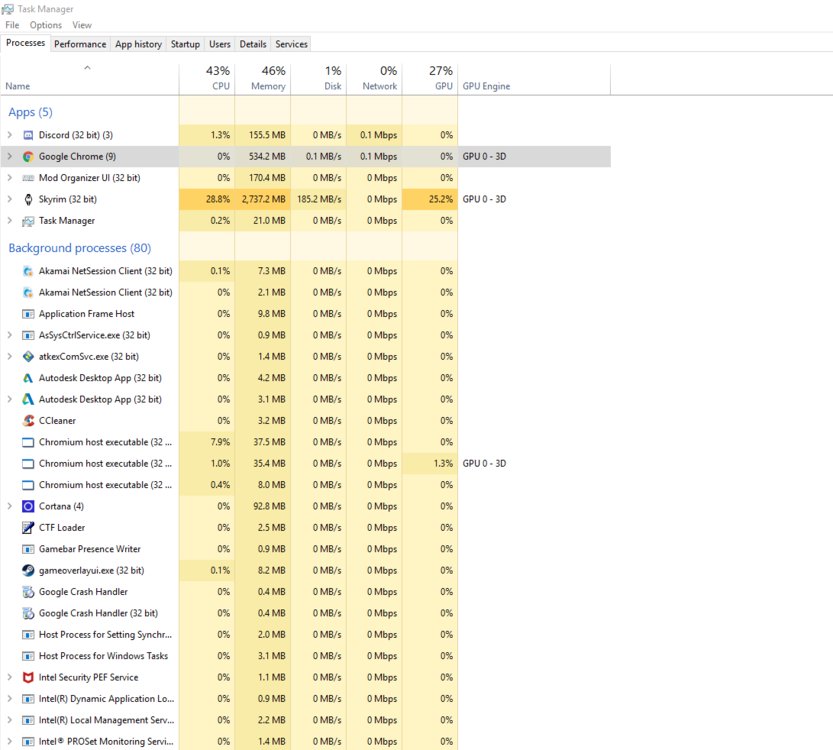Click the Intel(R) Local Management Service icon

coord(28,720)
